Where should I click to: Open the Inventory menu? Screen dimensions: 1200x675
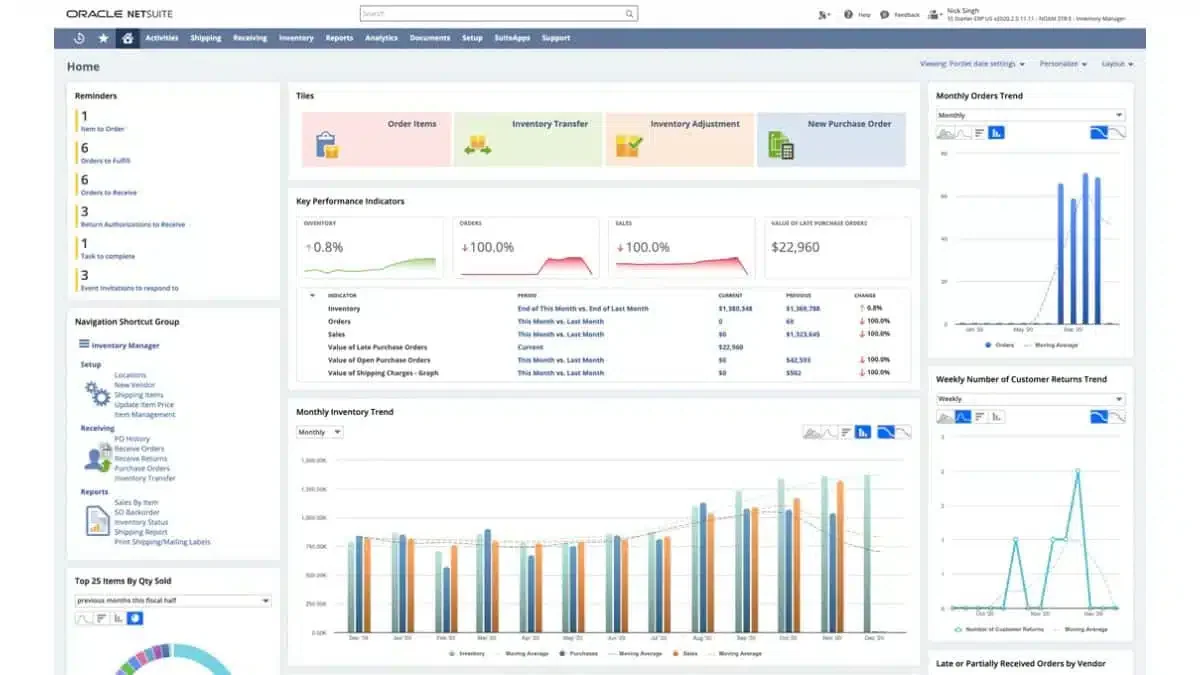click(x=296, y=38)
